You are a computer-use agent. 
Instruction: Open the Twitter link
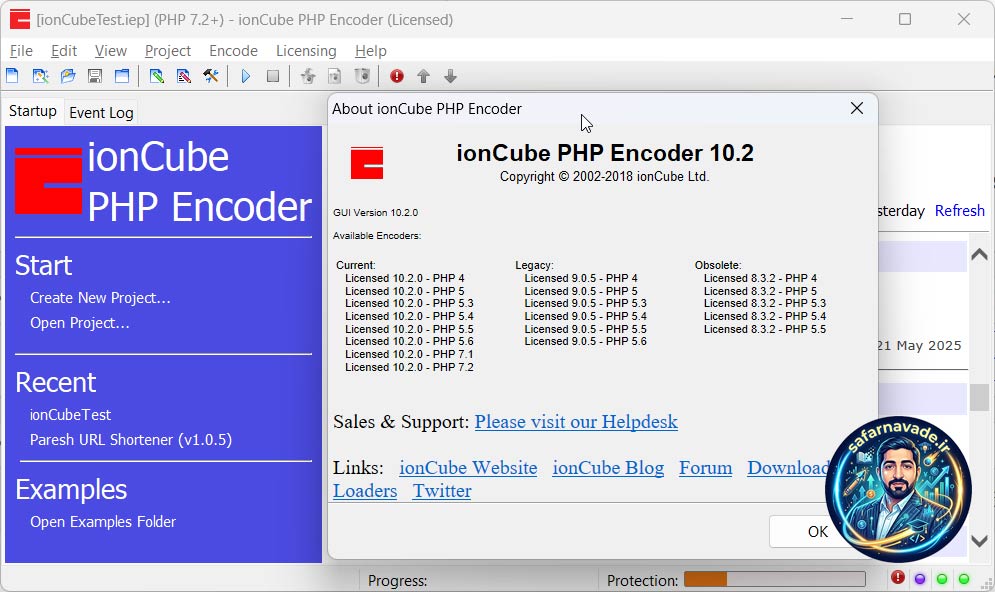coord(442,490)
